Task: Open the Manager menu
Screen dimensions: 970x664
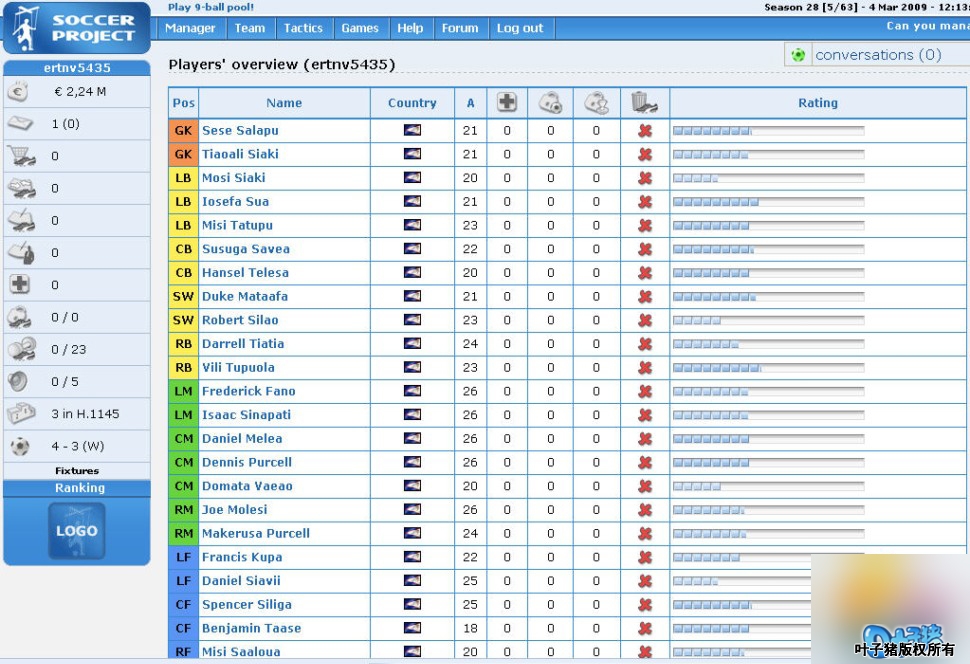Action: point(190,28)
